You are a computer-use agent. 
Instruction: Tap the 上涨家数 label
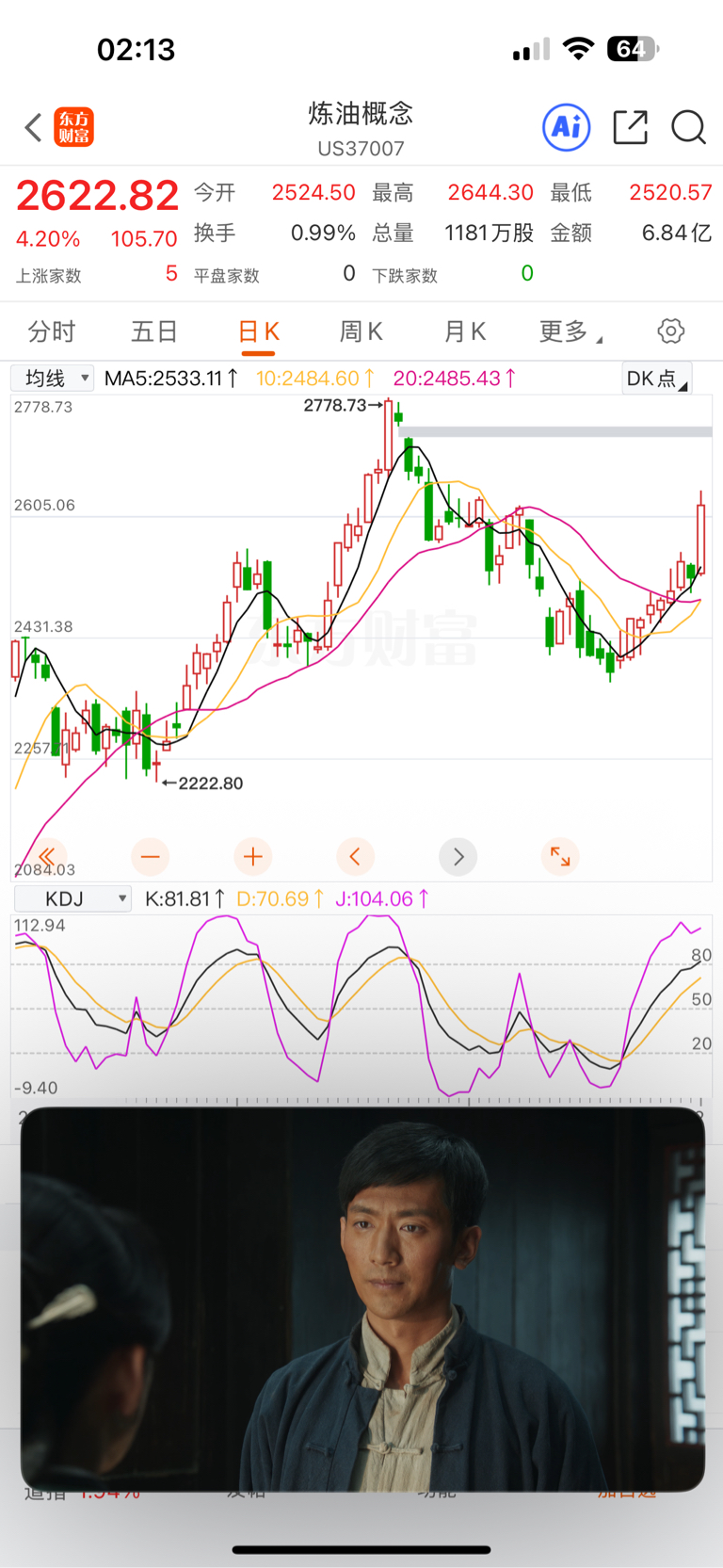pyautogui.click(x=48, y=276)
